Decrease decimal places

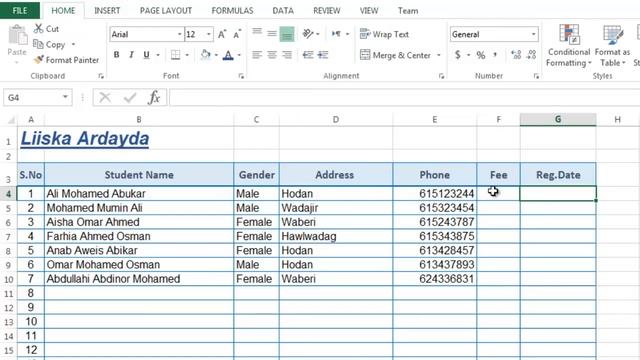(531, 55)
